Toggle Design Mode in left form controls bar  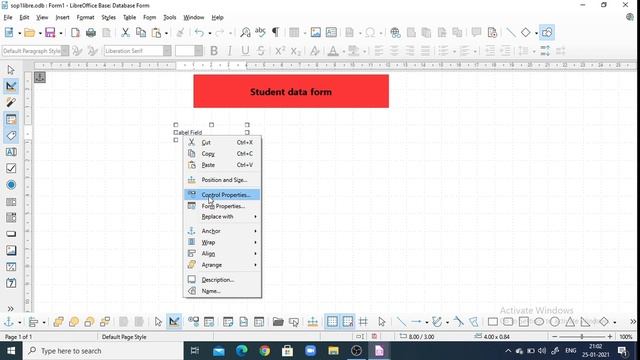pos(11,86)
